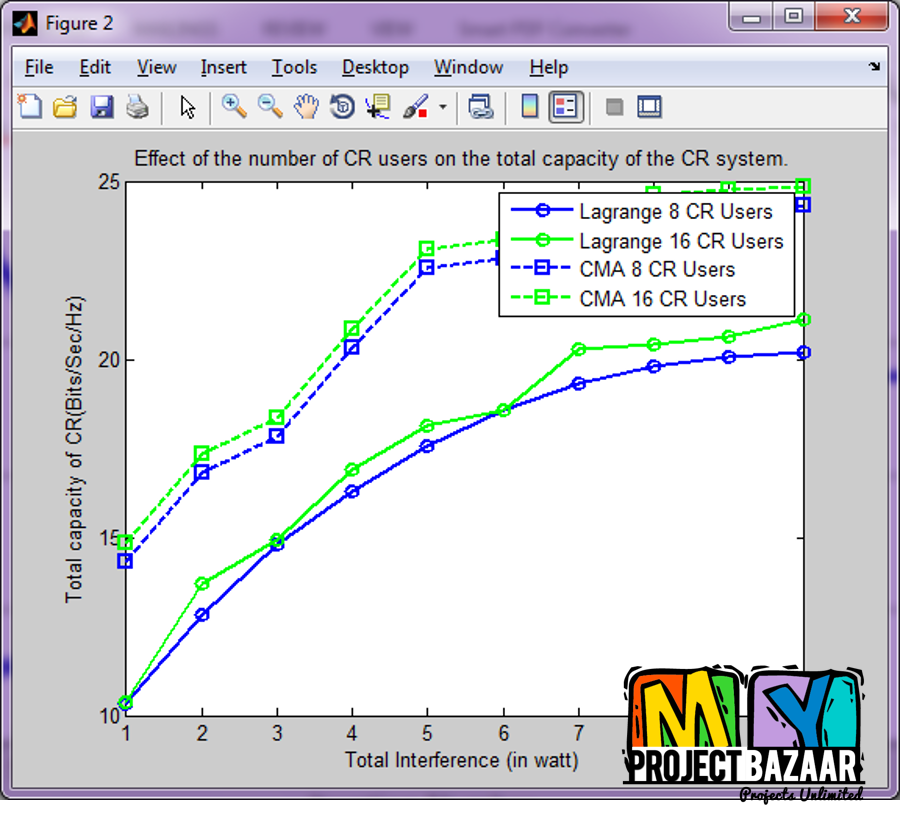
Task: Enable the Data Cursor tool
Action: coord(378,107)
